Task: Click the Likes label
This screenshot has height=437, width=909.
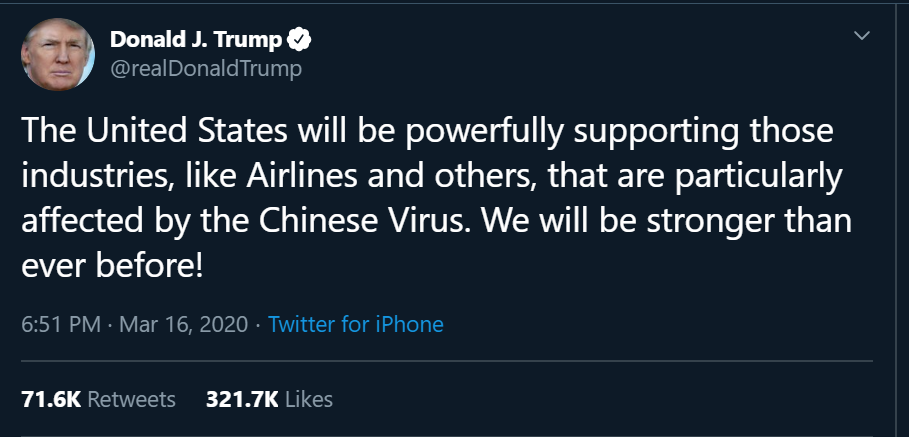Action: [x=309, y=399]
